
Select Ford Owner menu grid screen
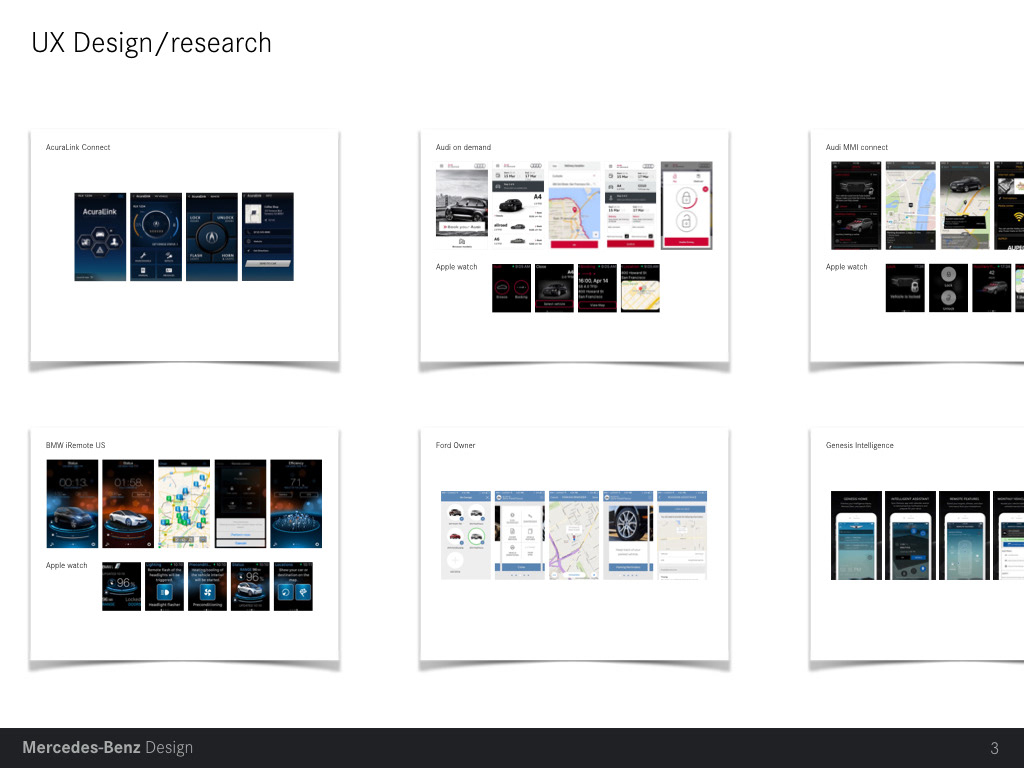520,535
